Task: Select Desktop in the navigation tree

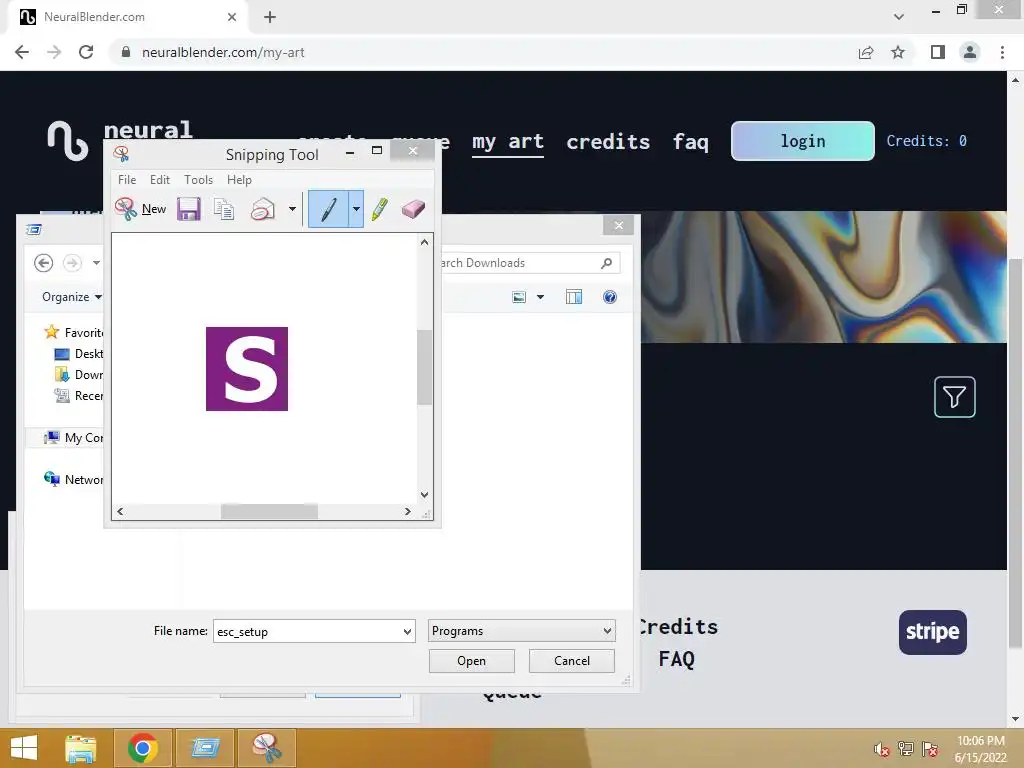Action: coord(78,354)
